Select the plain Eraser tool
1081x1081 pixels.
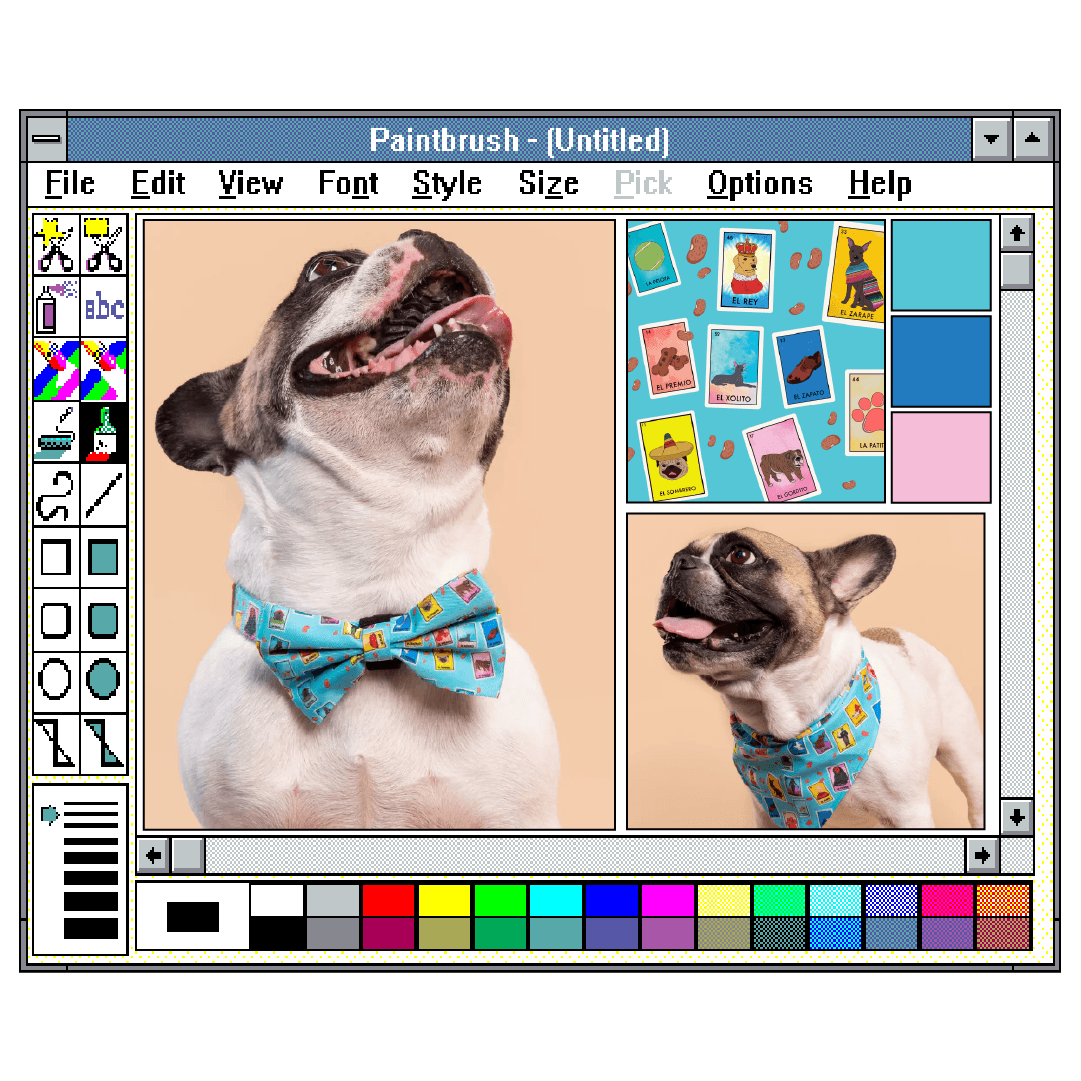point(103,370)
